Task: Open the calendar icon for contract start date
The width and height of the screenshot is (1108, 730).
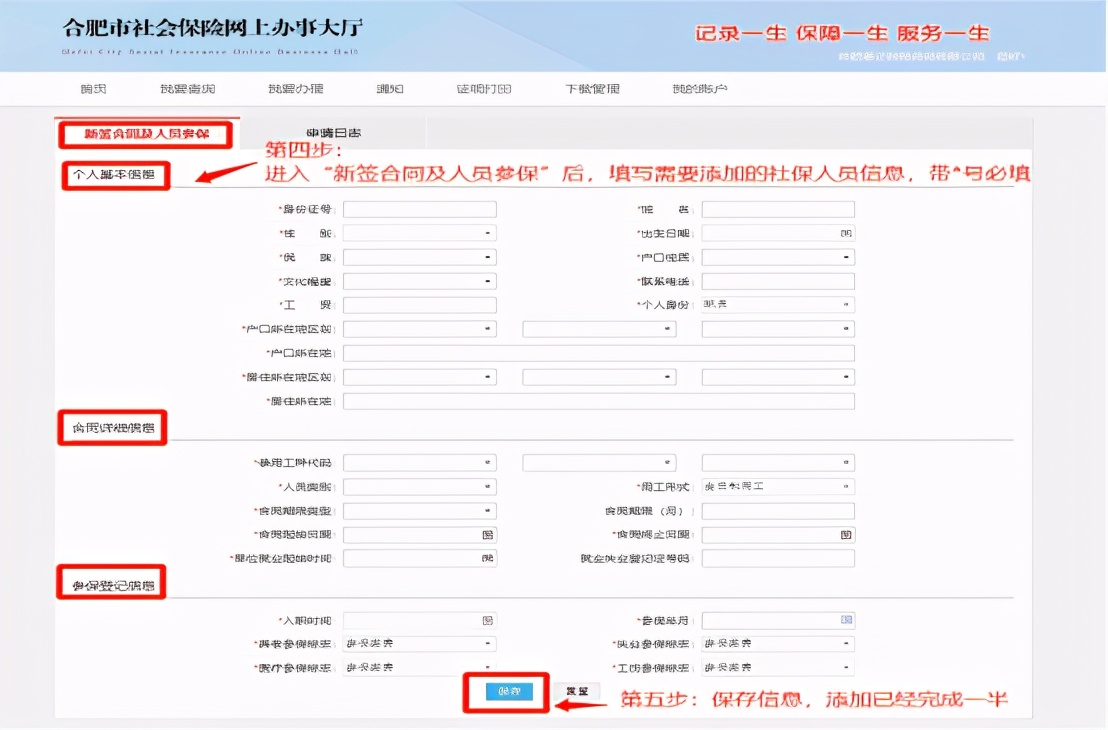Action: 488,535
